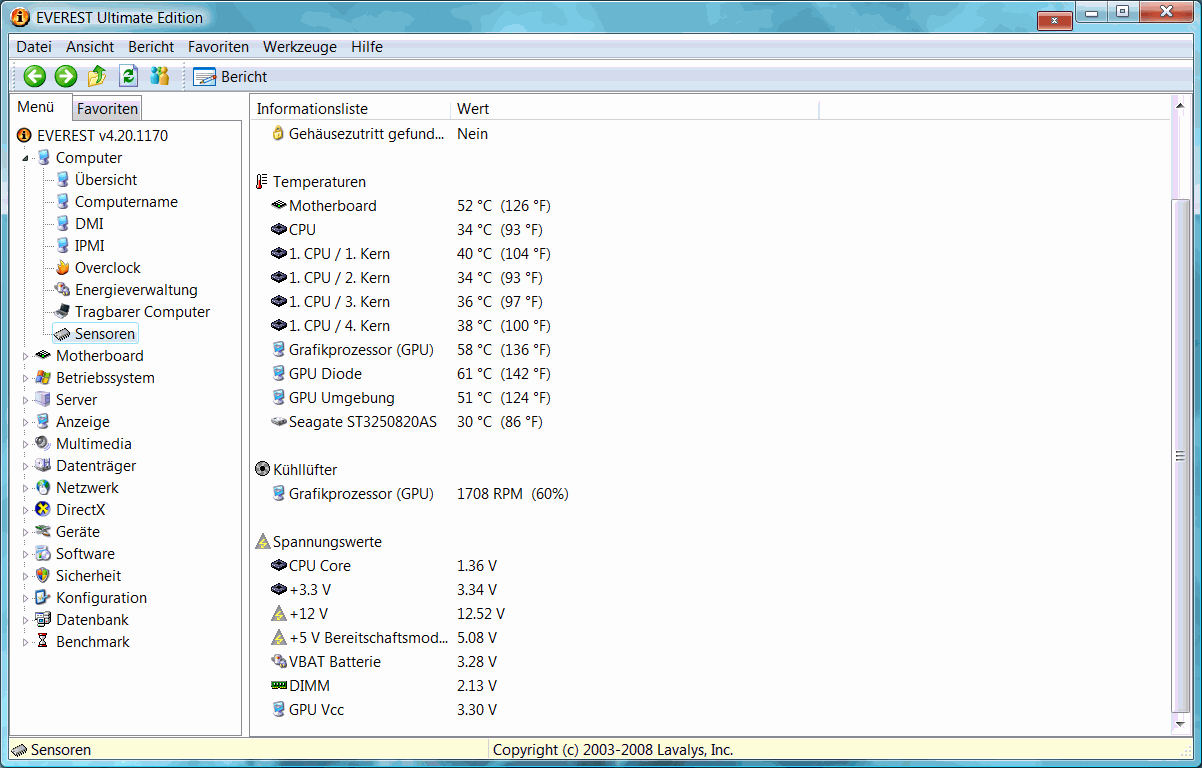Click the memory icon beside DIMM
This screenshot has height=768, width=1202.
tap(279, 686)
